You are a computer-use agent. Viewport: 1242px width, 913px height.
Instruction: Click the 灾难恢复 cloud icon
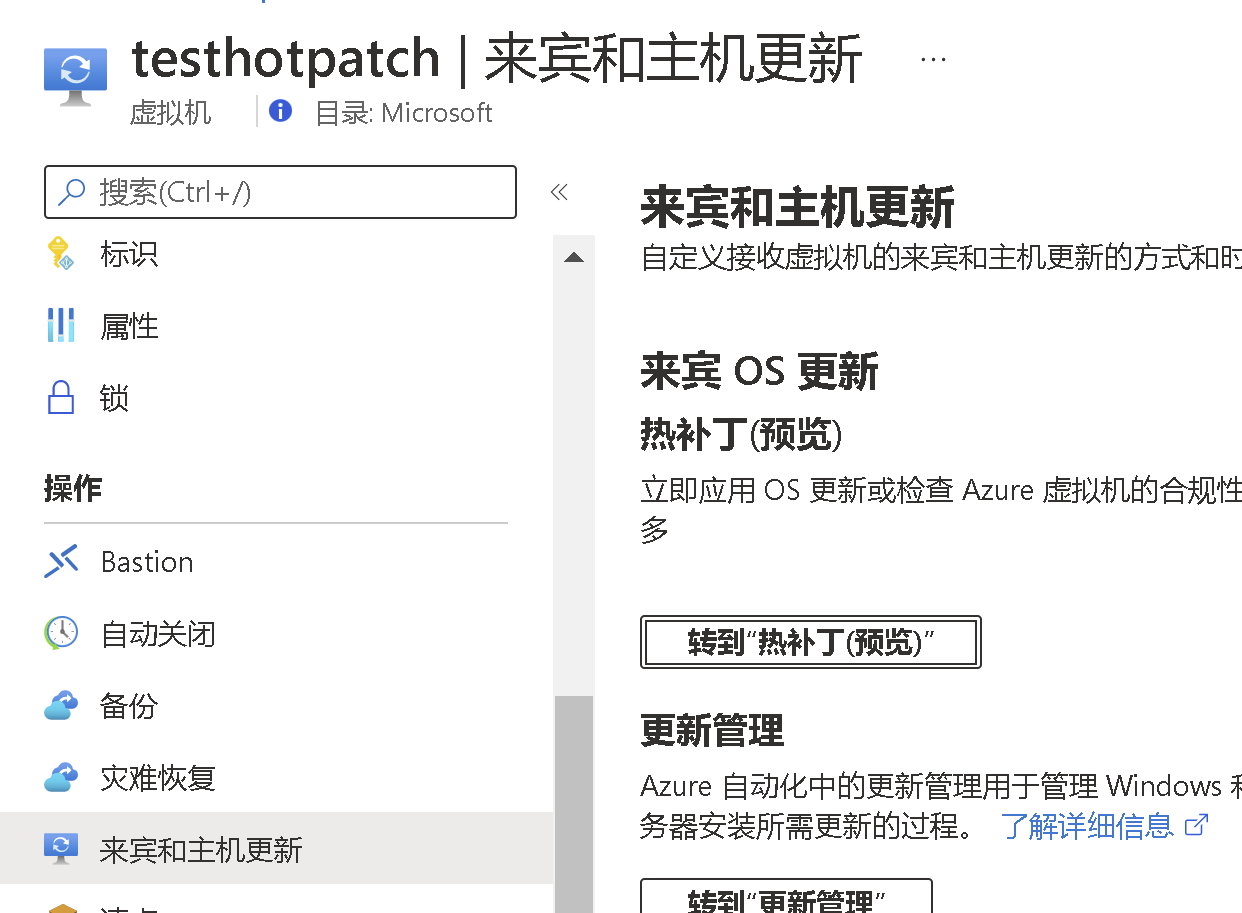tap(61, 778)
